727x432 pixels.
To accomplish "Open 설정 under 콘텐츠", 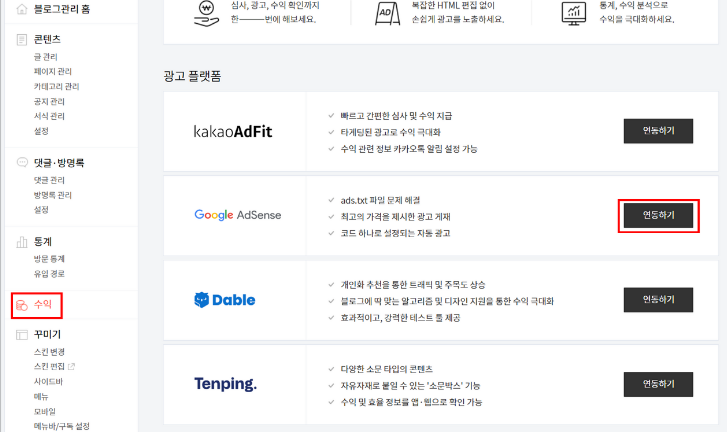I will tap(41, 131).
